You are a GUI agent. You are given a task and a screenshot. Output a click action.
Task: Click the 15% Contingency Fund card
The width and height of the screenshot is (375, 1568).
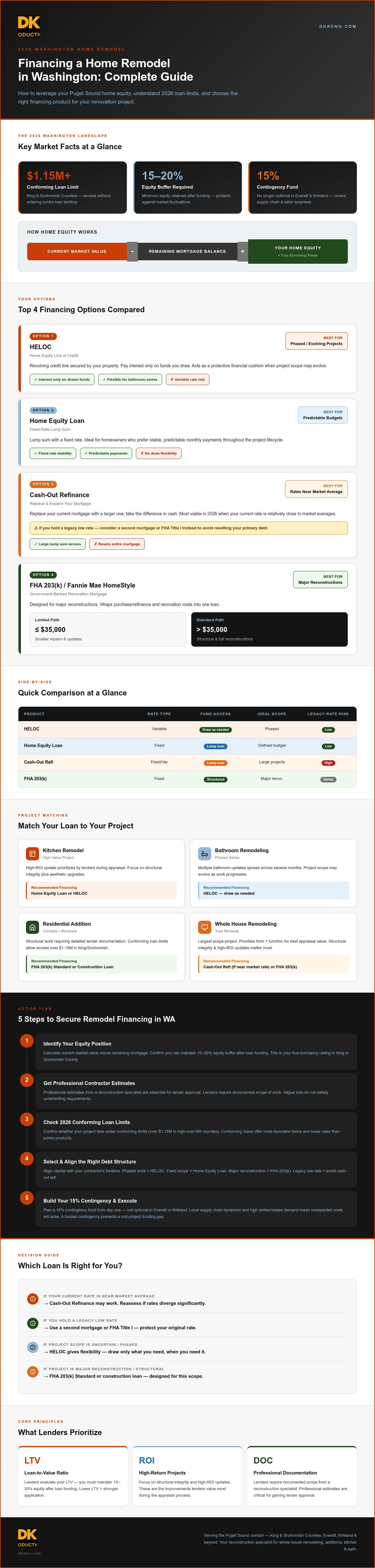(302, 187)
